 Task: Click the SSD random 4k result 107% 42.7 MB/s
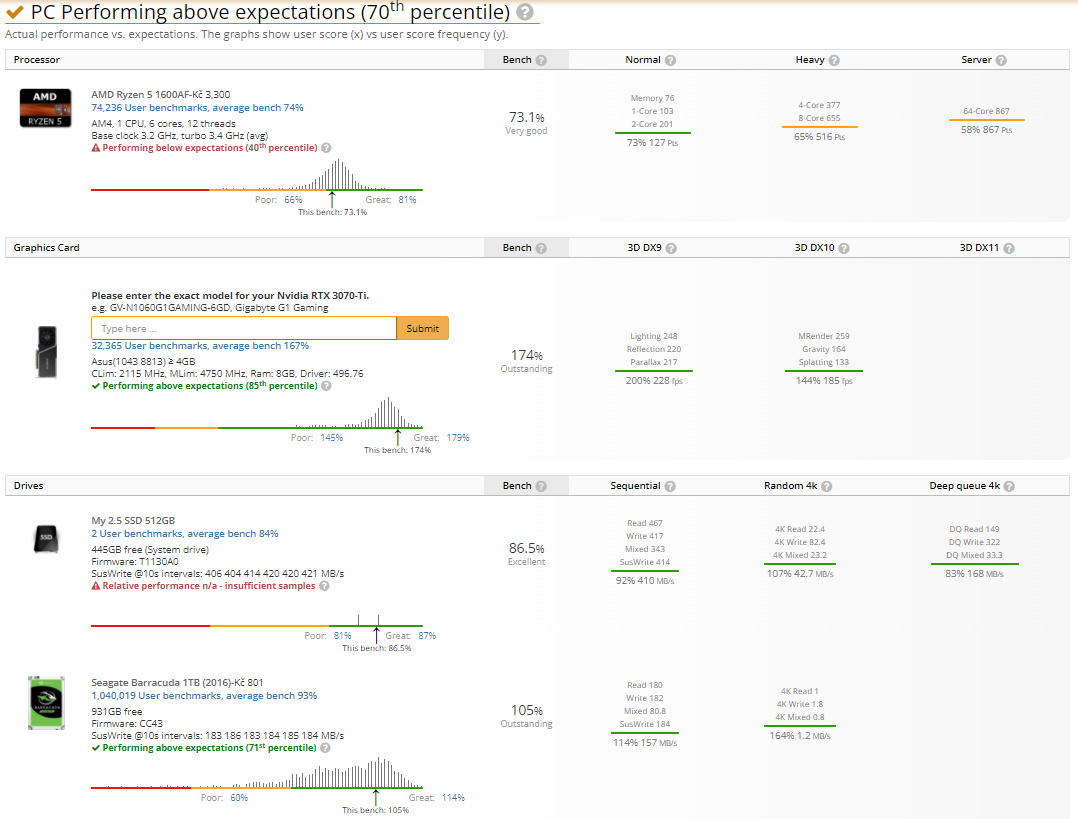pyautogui.click(x=800, y=574)
